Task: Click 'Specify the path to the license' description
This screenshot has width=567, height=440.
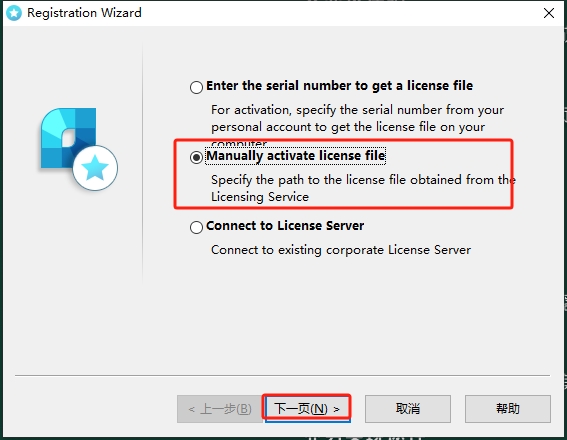Action: [363, 188]
